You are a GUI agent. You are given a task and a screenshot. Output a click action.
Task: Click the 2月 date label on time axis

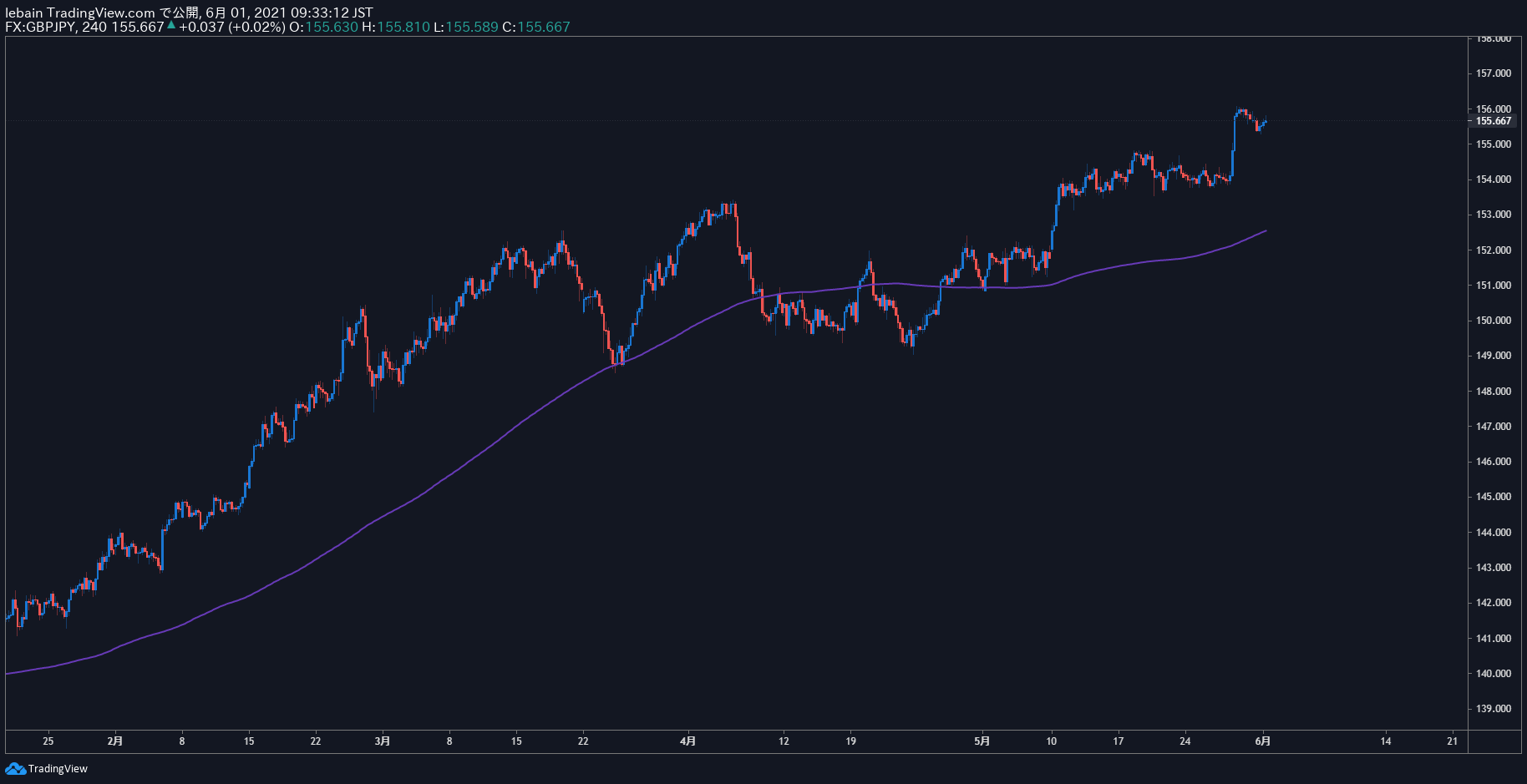pyautogui.click(x=115, y=741)
